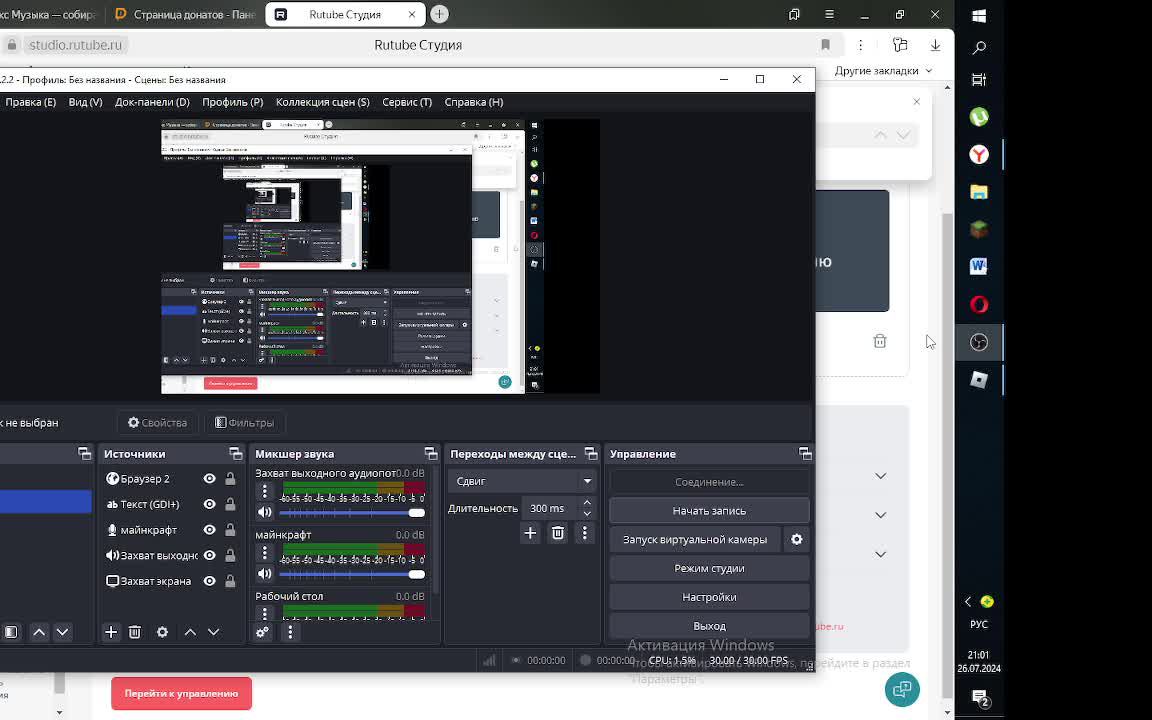1152x720 pixels.
Task: Open the Правка (E) menu
Action: pyautogui.click(x=30, y=102)
